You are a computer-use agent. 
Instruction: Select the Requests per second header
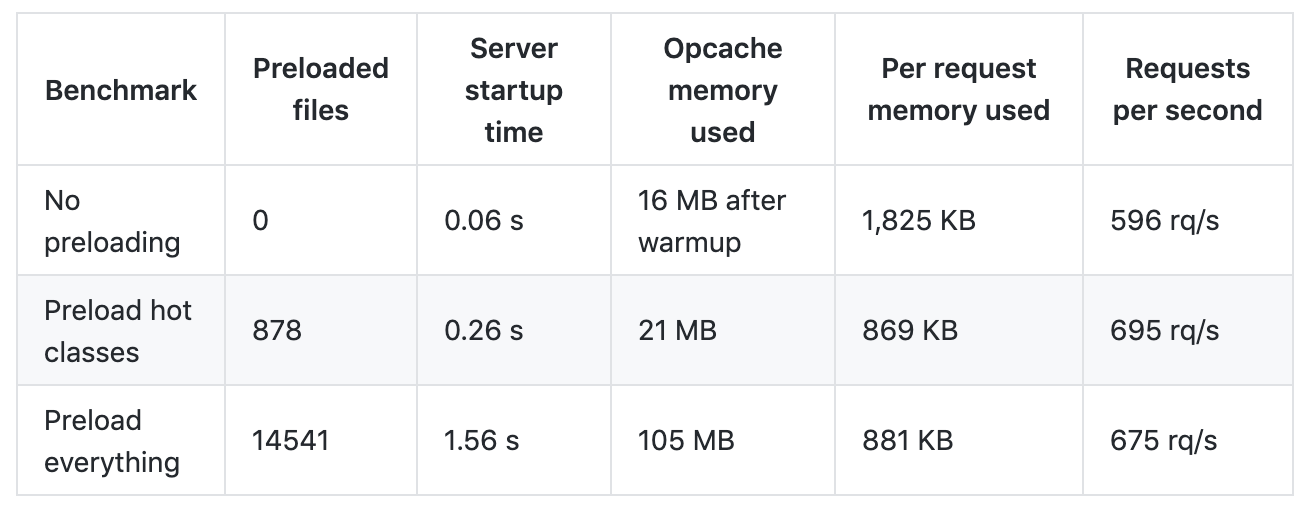1188,90
